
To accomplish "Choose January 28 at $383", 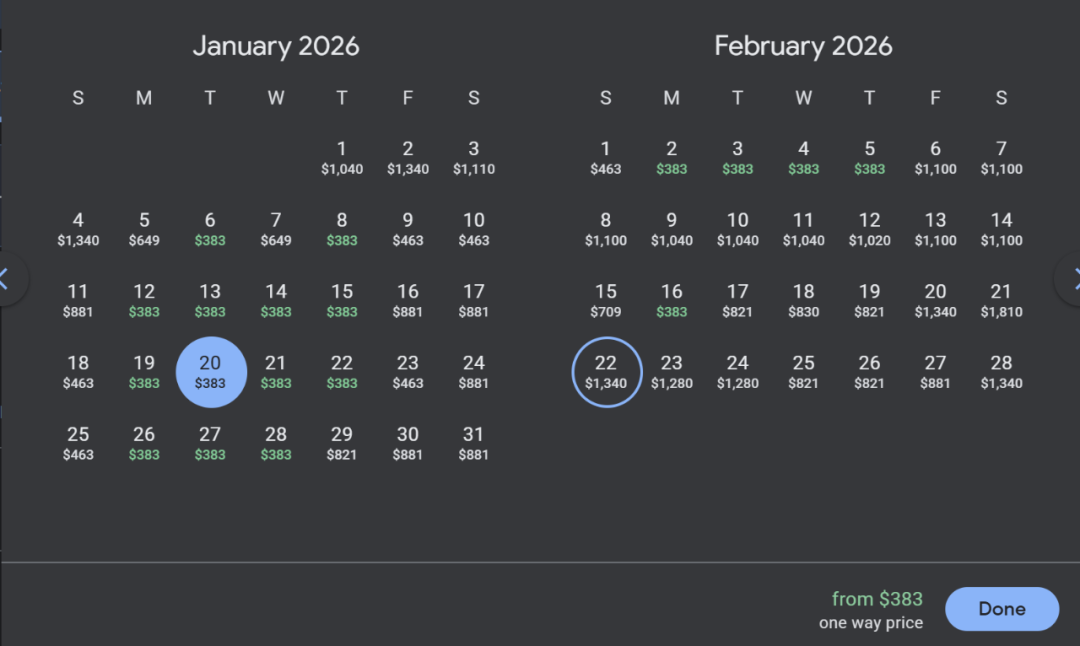I will click(276, 443).
